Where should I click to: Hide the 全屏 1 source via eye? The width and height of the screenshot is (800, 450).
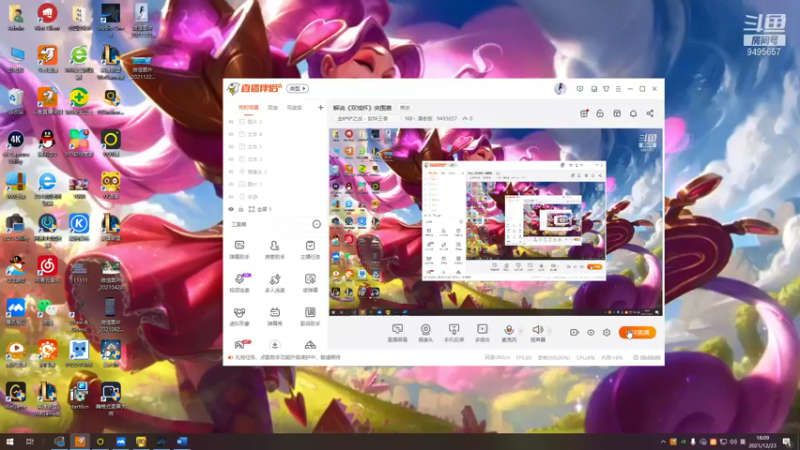click(231, 209)
